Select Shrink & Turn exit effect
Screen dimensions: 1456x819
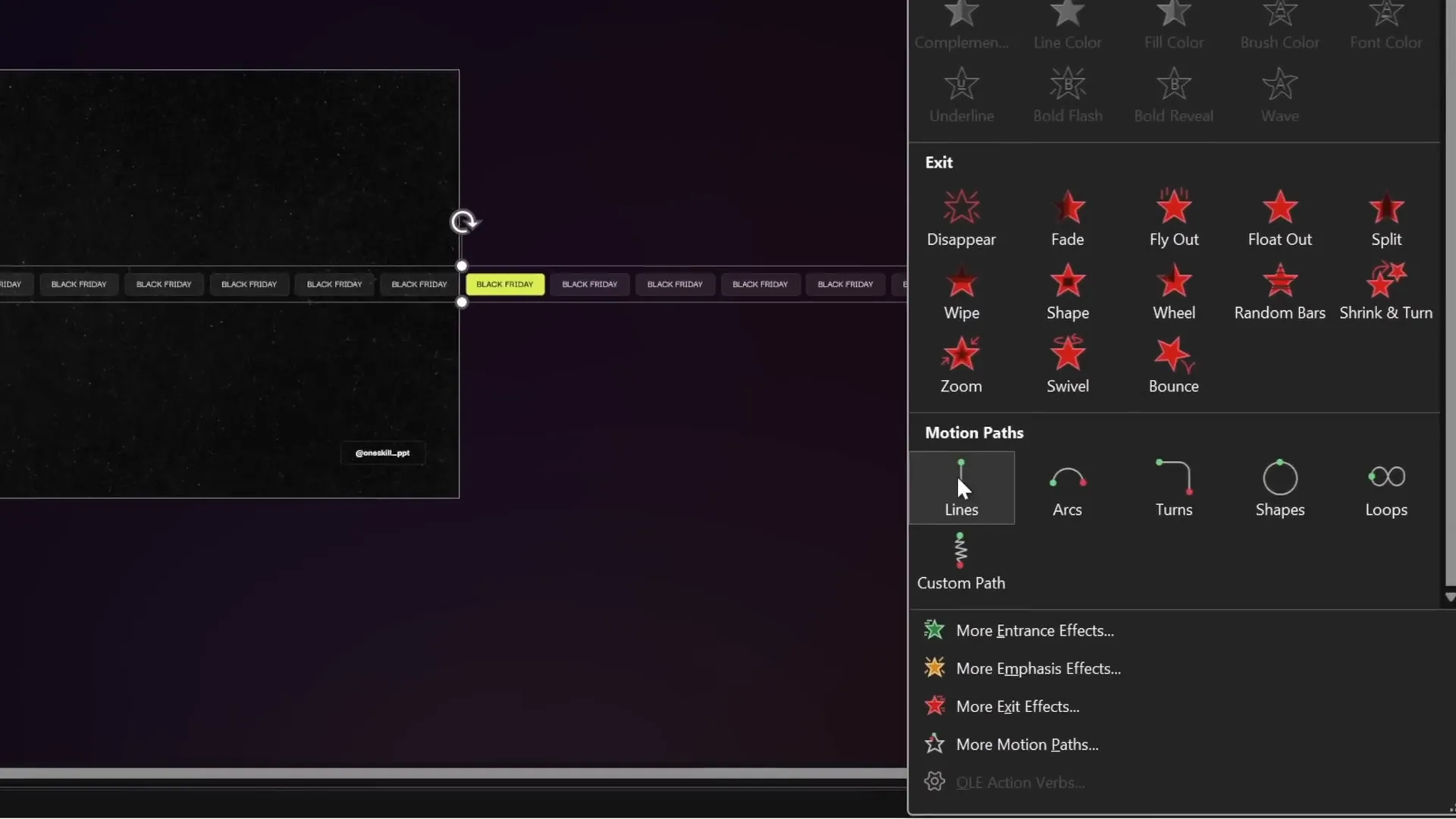point(1385,292)
